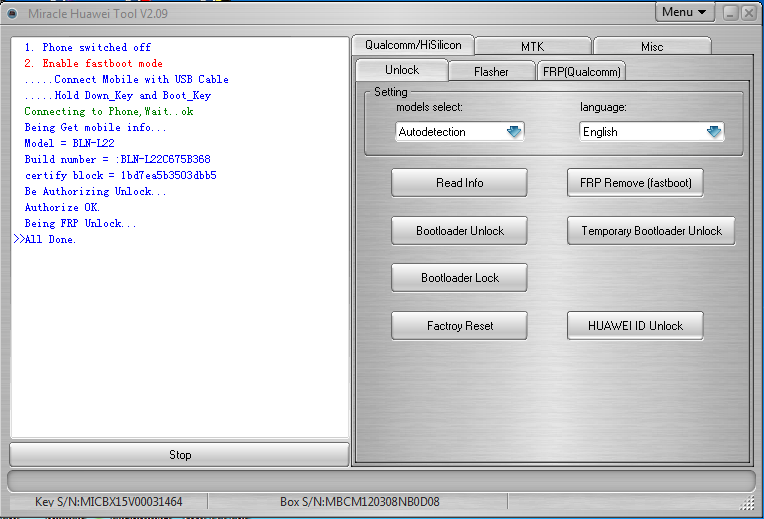This screenshot has width=764, height=519.
Task: Click log line '>>All Done.'
Action: 45,239
